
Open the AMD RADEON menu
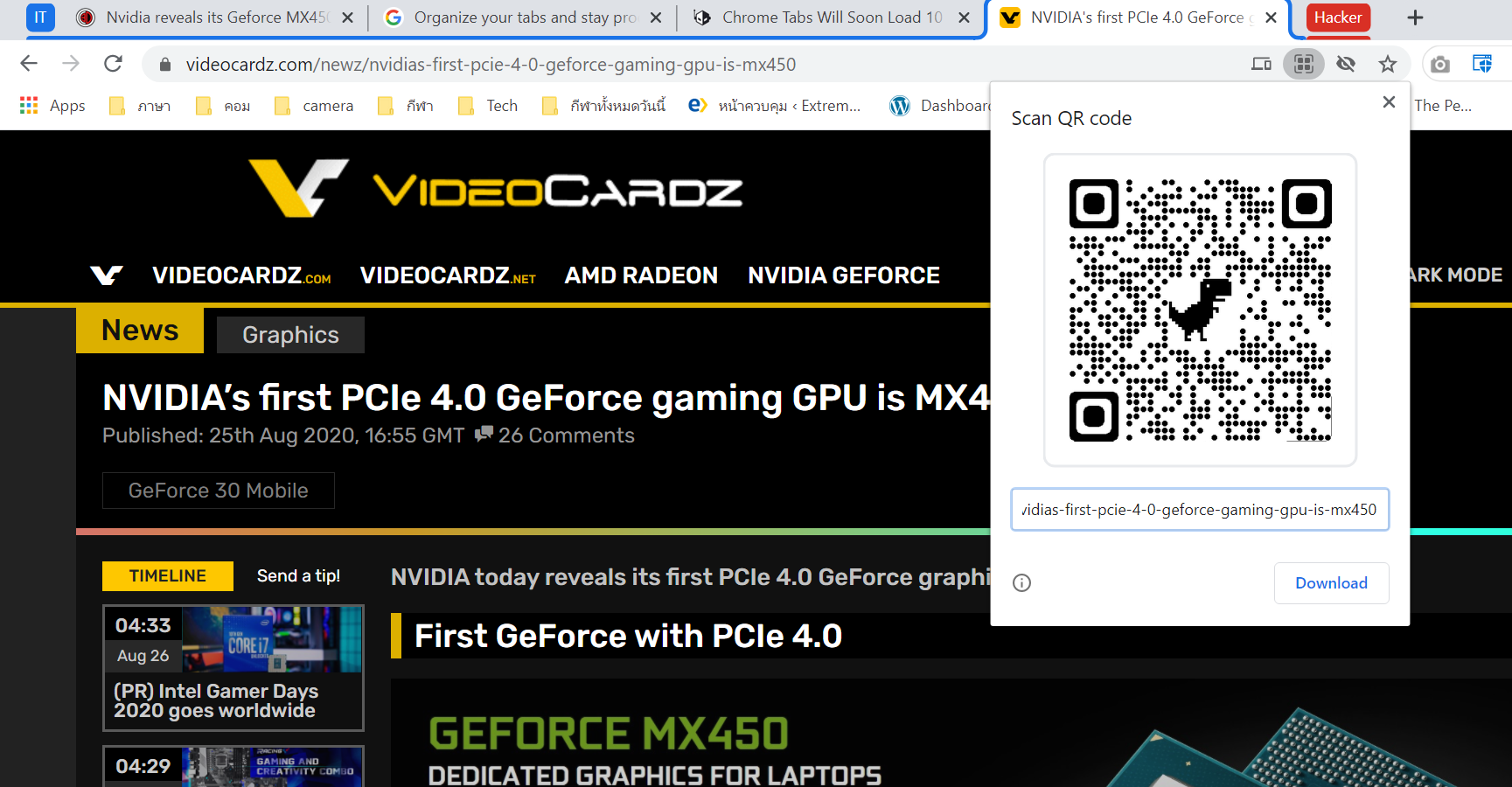641,275
